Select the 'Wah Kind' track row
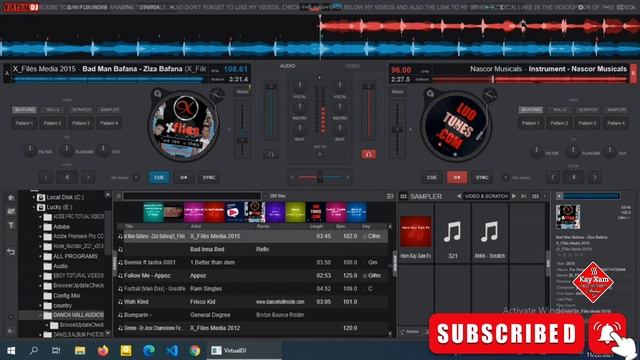 point(252,302)
